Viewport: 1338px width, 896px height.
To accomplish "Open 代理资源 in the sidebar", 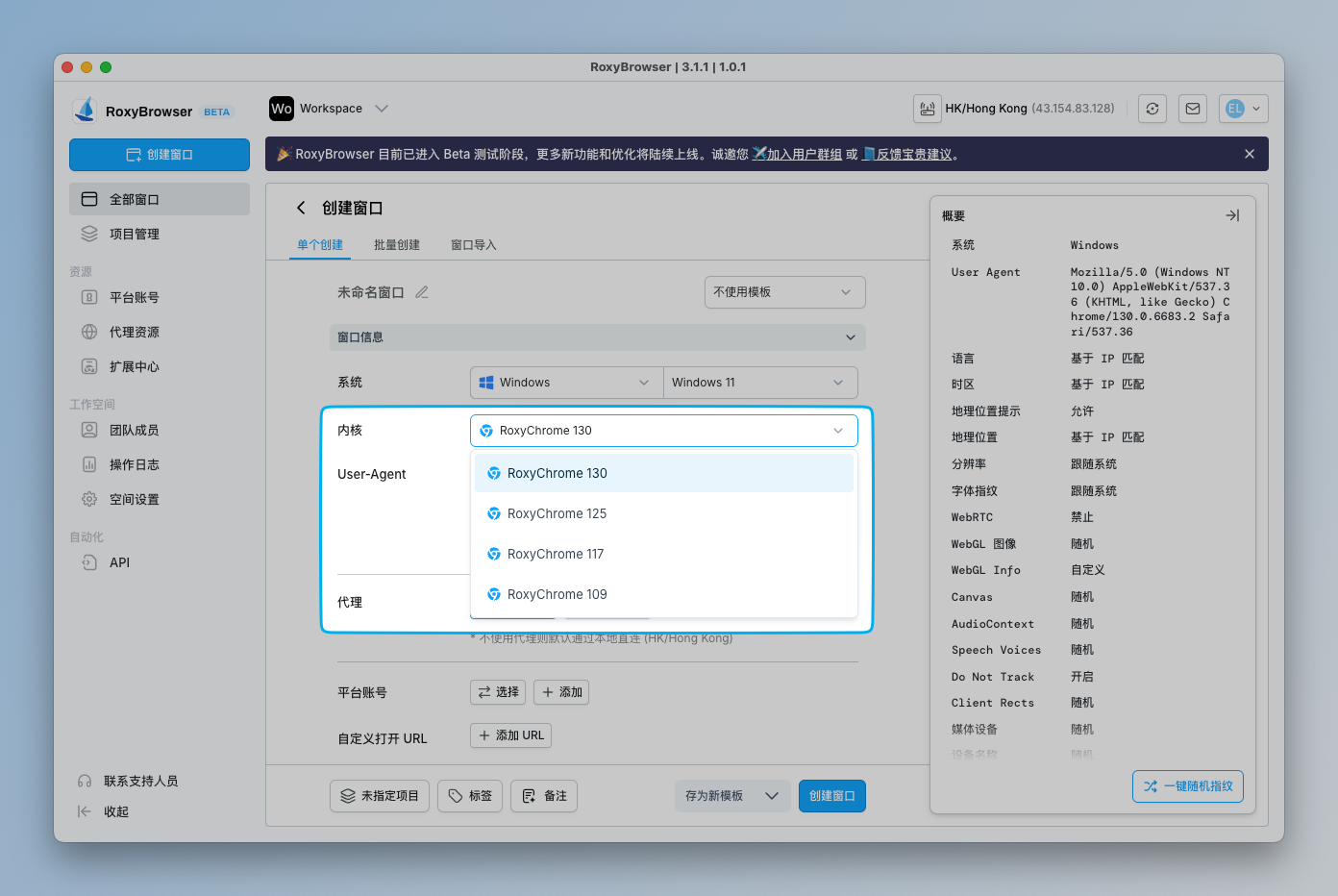I will tap(160, 332).
